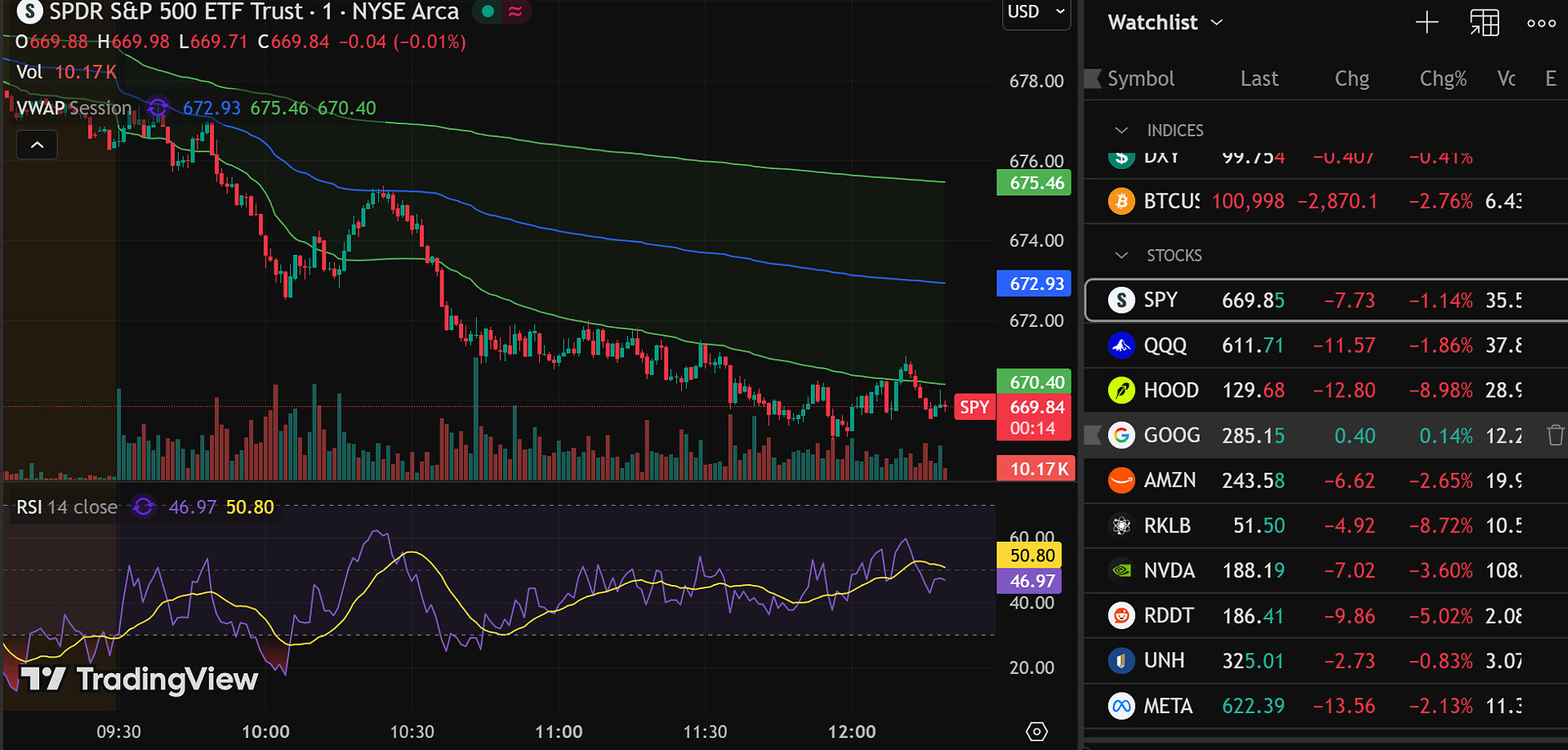This screenshot has height=750, width=1568.
Task: Click RKLB's -8.72% change percent
Action: (1441, 525)
